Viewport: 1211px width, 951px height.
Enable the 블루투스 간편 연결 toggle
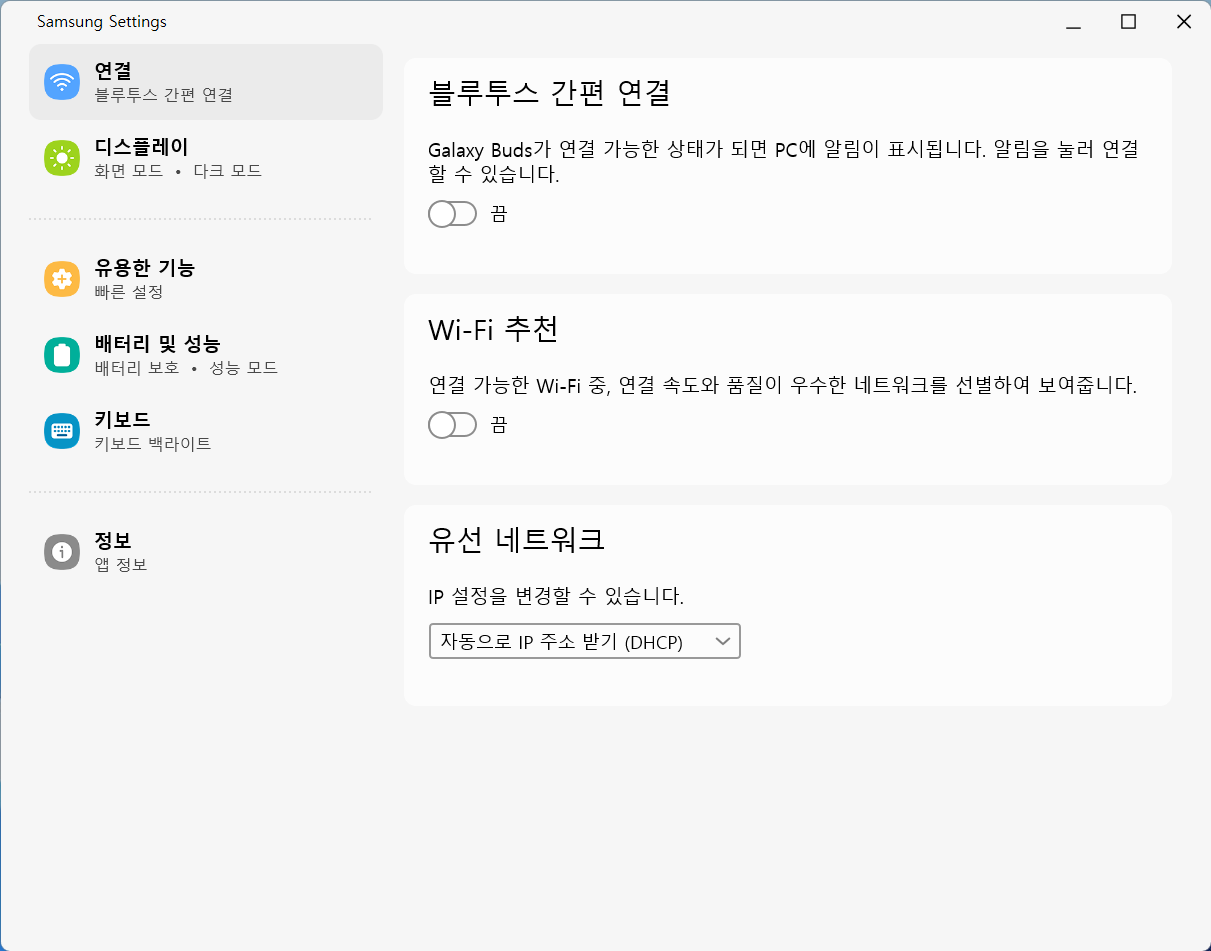tap(452, 214)
